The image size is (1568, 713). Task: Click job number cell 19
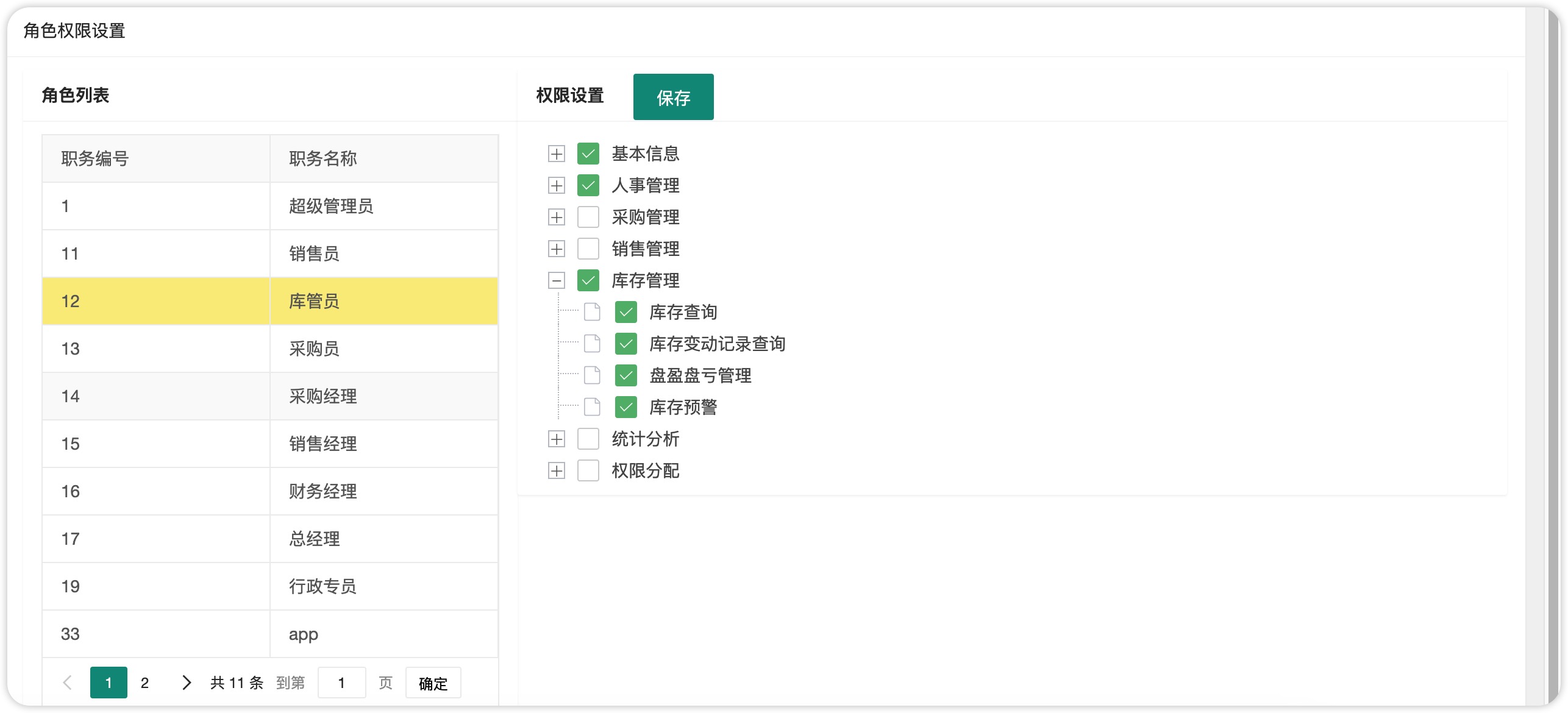(x=156, y=586)
